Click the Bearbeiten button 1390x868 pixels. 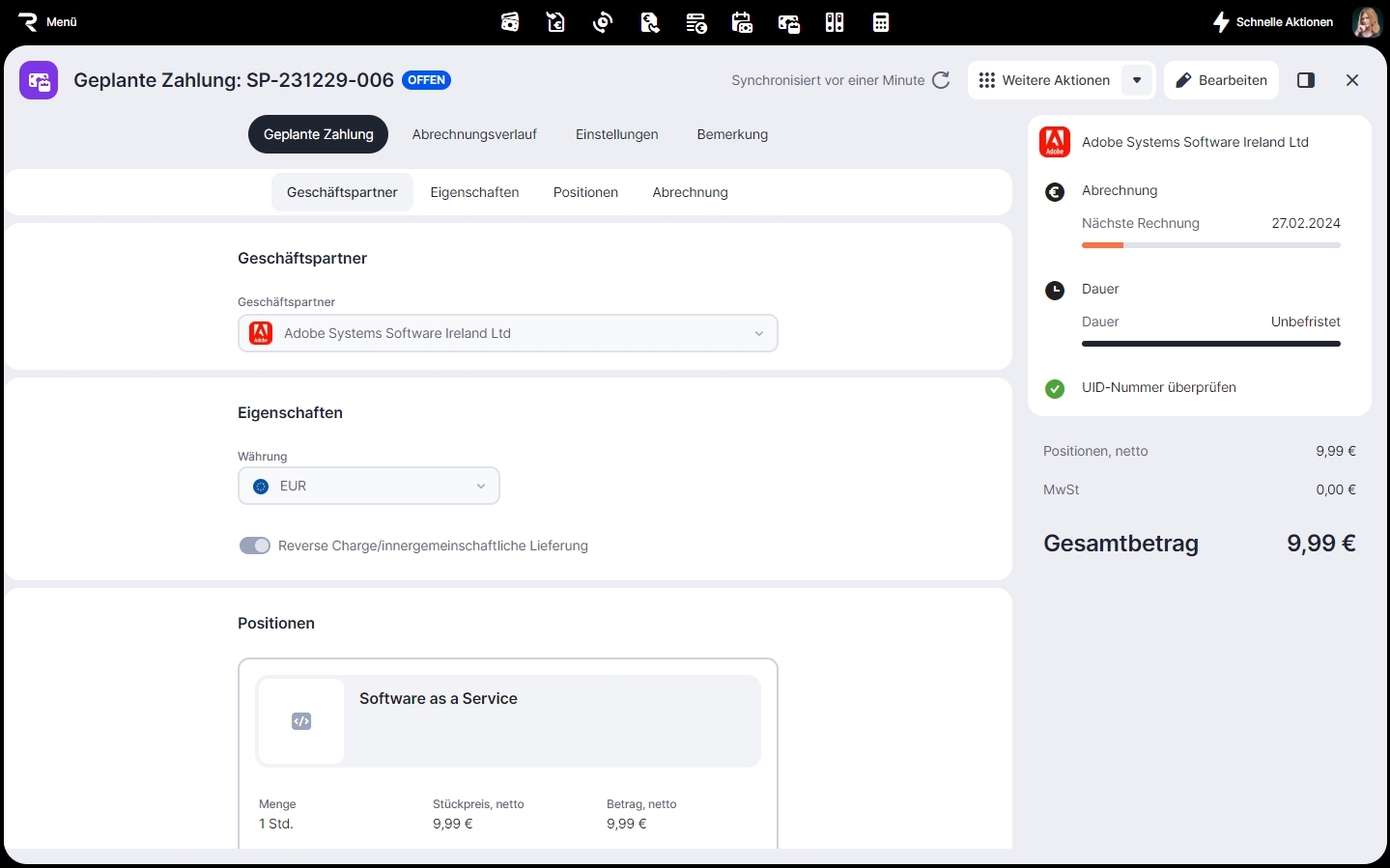(x=1221, y=80)
